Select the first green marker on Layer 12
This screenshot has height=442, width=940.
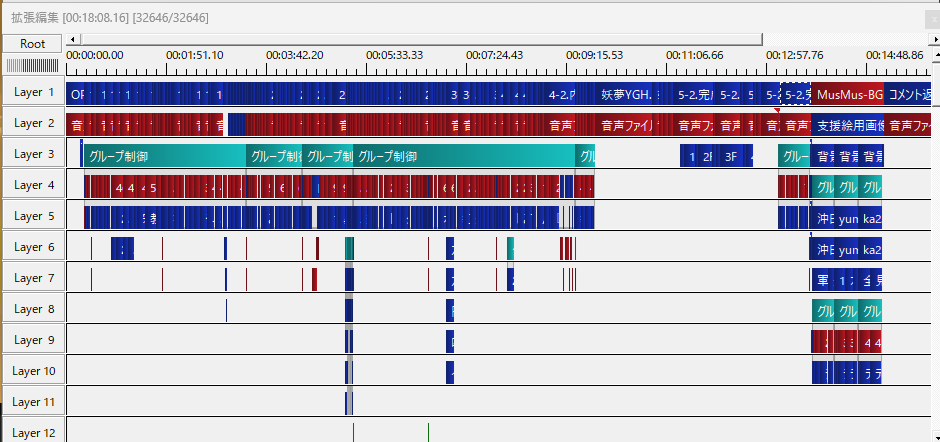coord(353,432)
